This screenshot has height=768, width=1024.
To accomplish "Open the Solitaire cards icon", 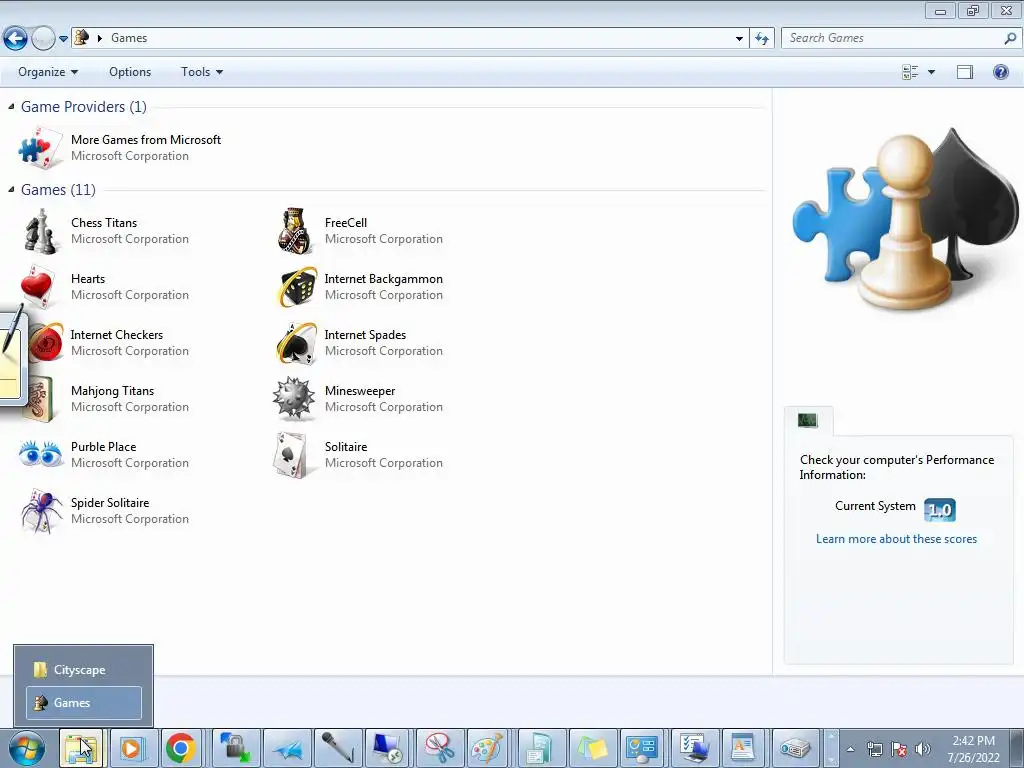I will coord(291,455).
